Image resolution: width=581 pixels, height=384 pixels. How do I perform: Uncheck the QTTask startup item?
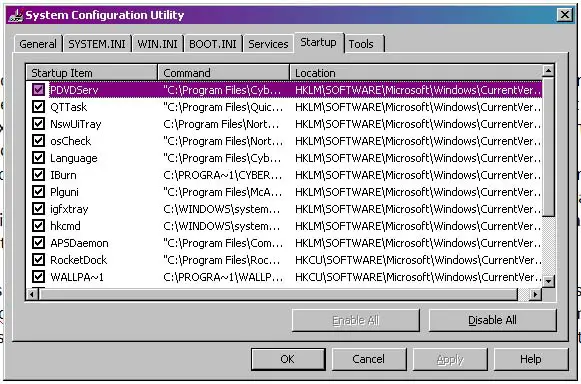tap(38, 107)
